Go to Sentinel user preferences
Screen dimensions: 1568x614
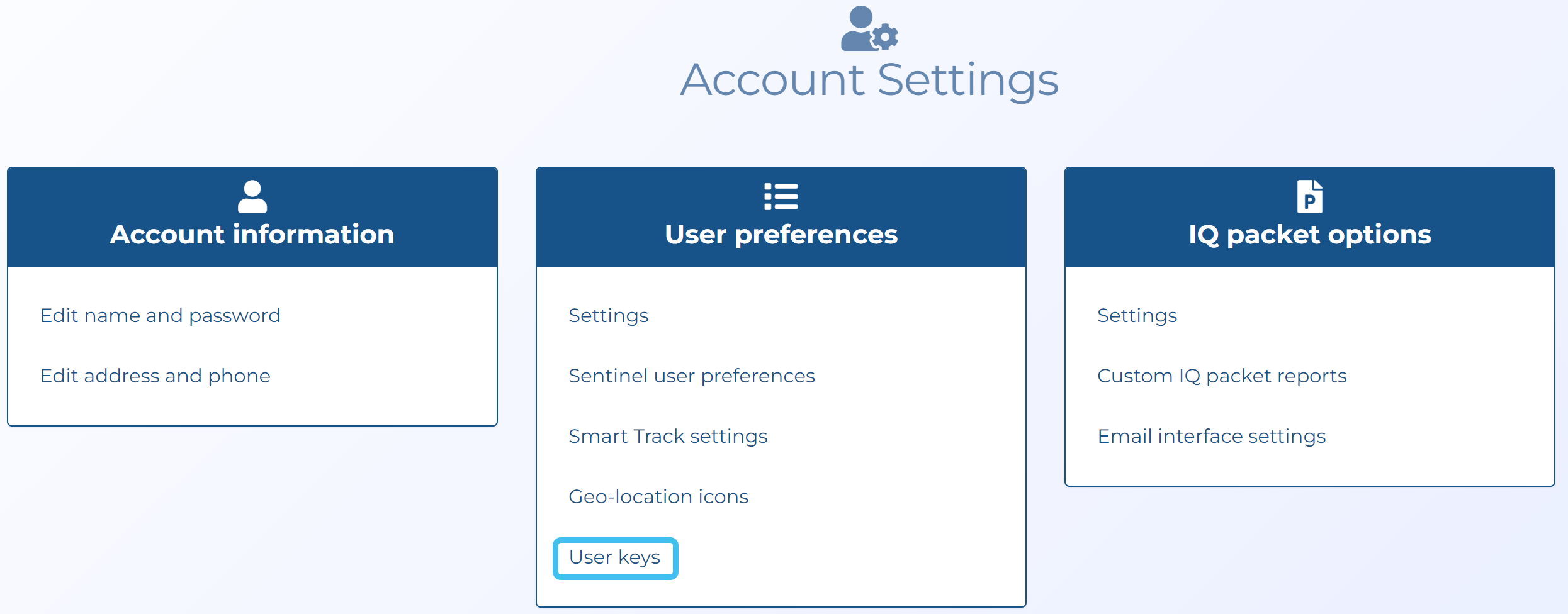coord(691,376)
